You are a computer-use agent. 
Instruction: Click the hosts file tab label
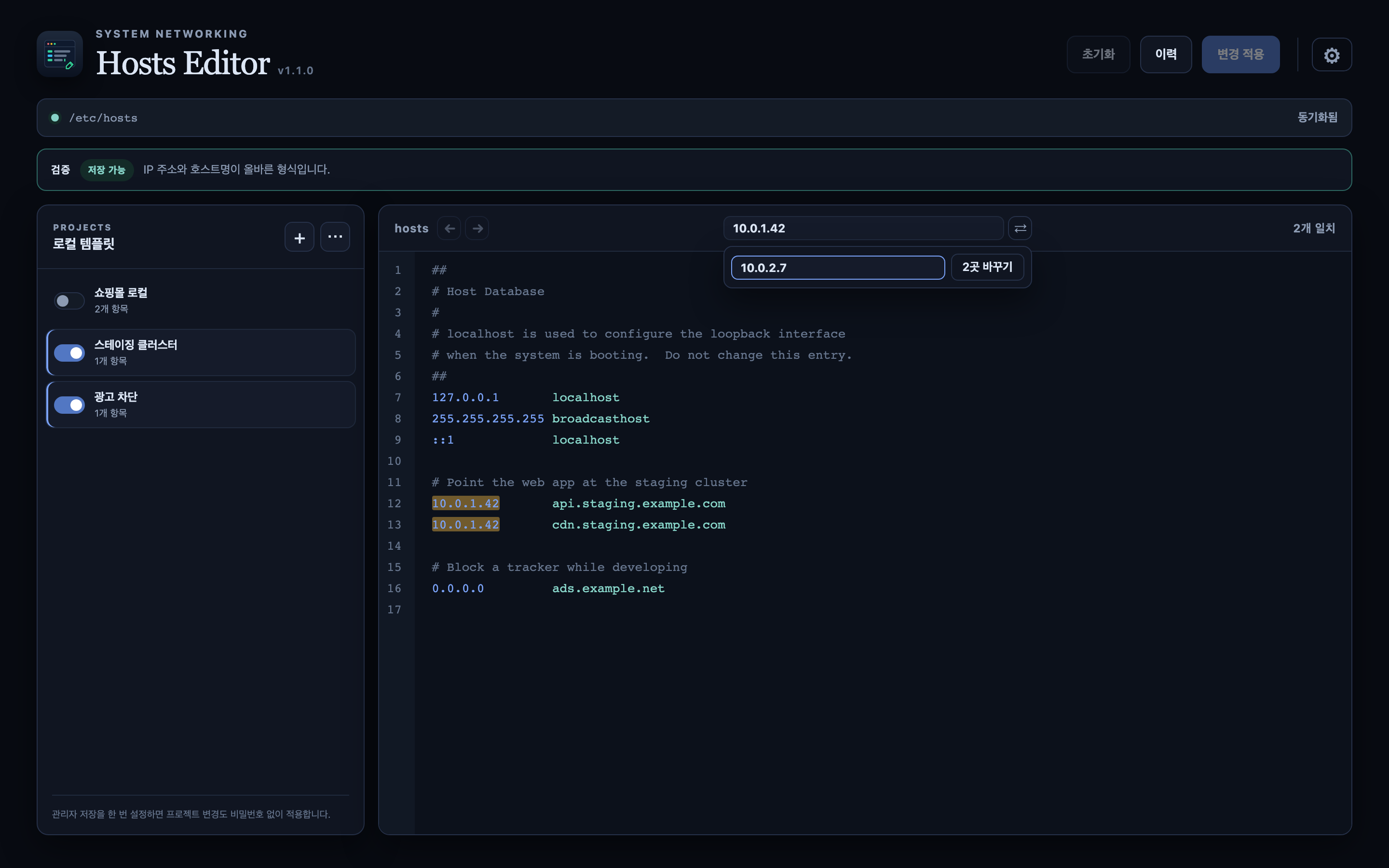click(411, 229)
